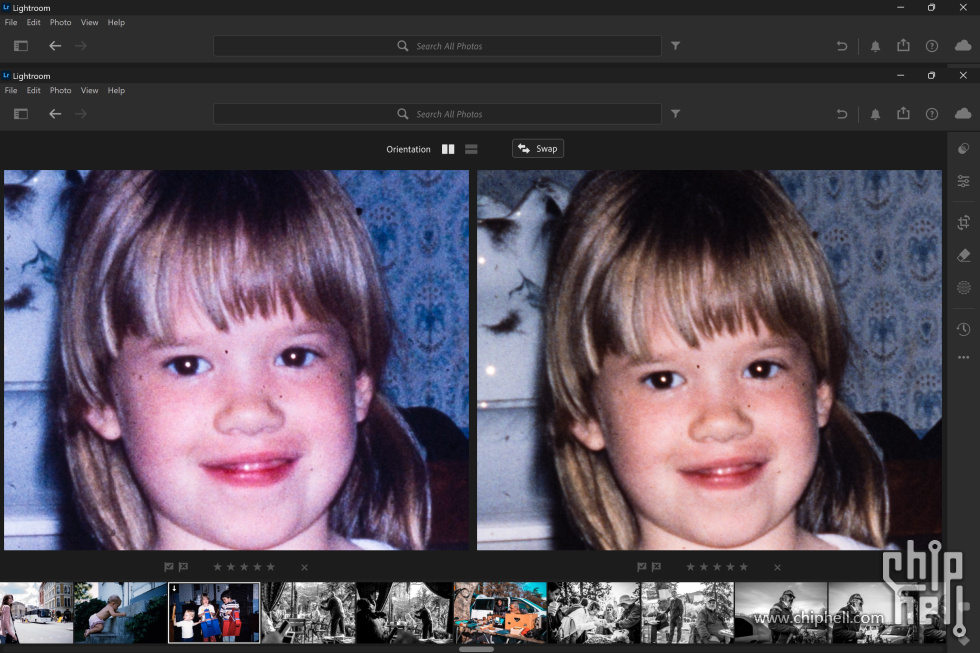
Task: Check cloud sync status in the front window
Action: pos(963,113)
